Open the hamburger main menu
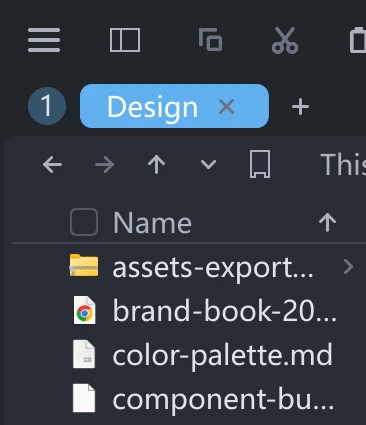 click(x=44, y=40)
